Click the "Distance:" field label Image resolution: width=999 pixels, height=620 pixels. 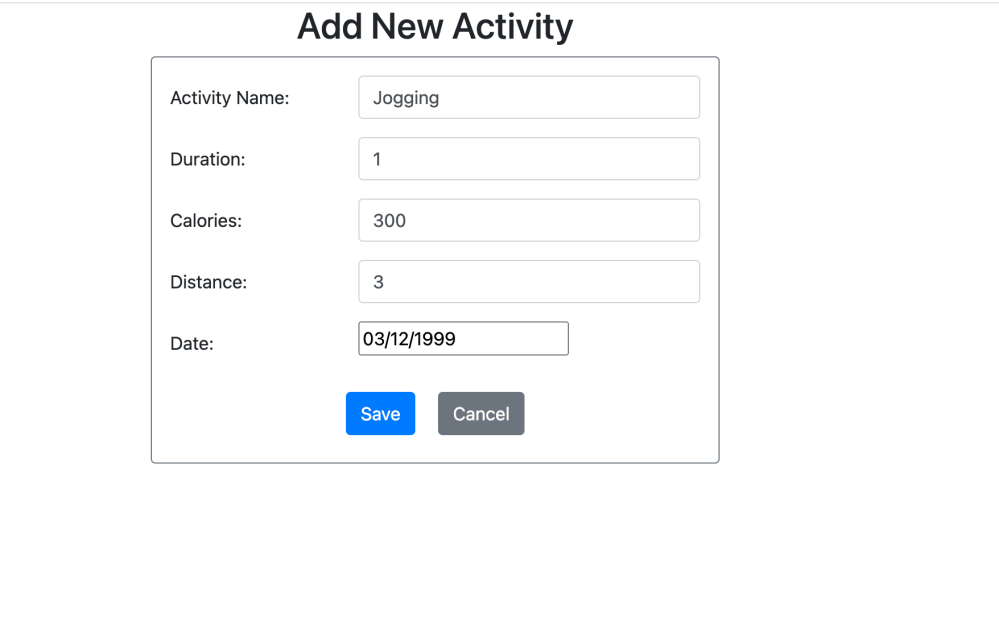208,282
